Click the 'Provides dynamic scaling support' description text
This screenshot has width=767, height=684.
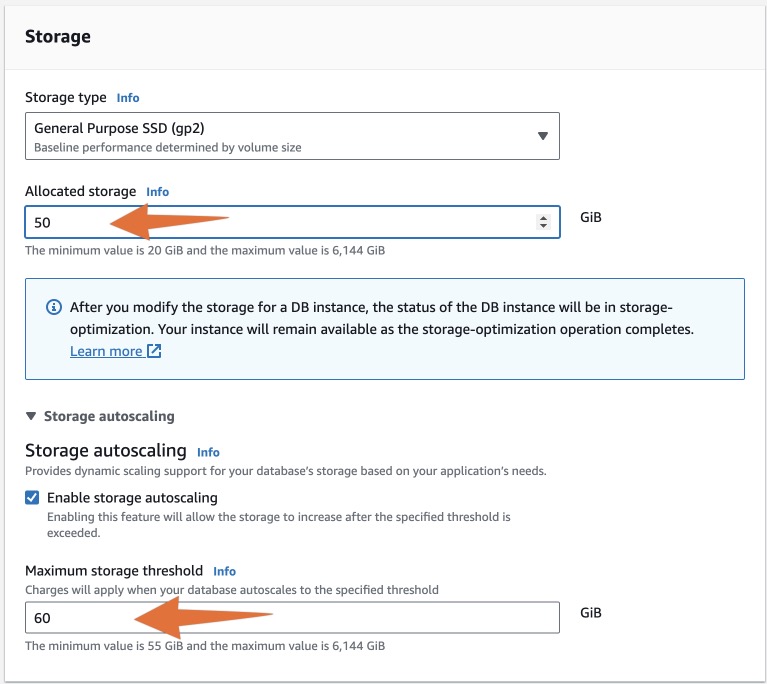coord(286,471)
